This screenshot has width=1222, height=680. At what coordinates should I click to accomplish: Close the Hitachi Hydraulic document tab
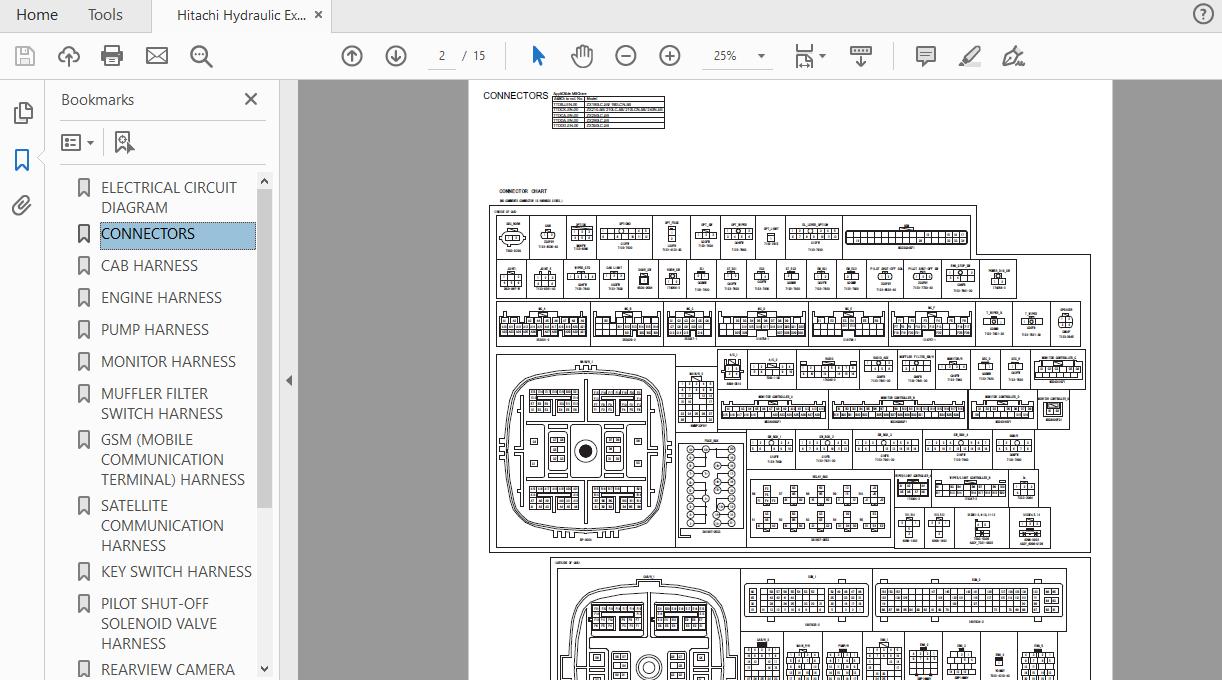pos(319,15)
